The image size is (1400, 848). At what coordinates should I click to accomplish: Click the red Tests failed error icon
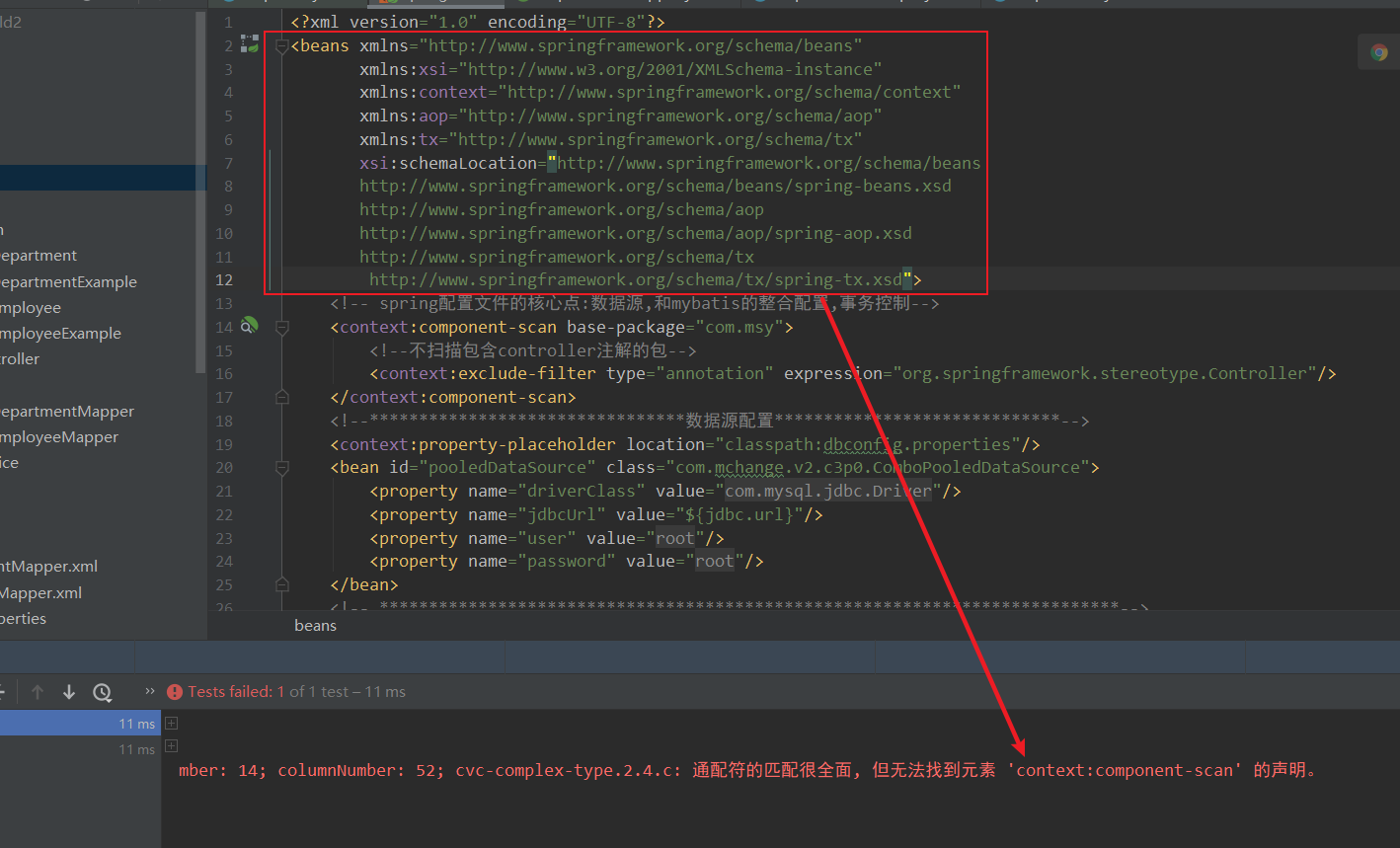(175, 692)
